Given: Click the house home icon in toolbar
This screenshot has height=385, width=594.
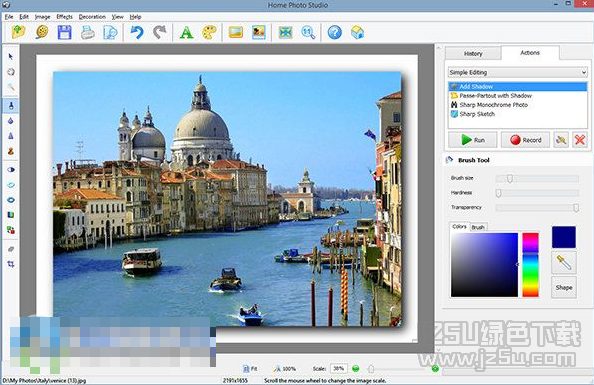Looking at the screenshot, I should (357, 33).
